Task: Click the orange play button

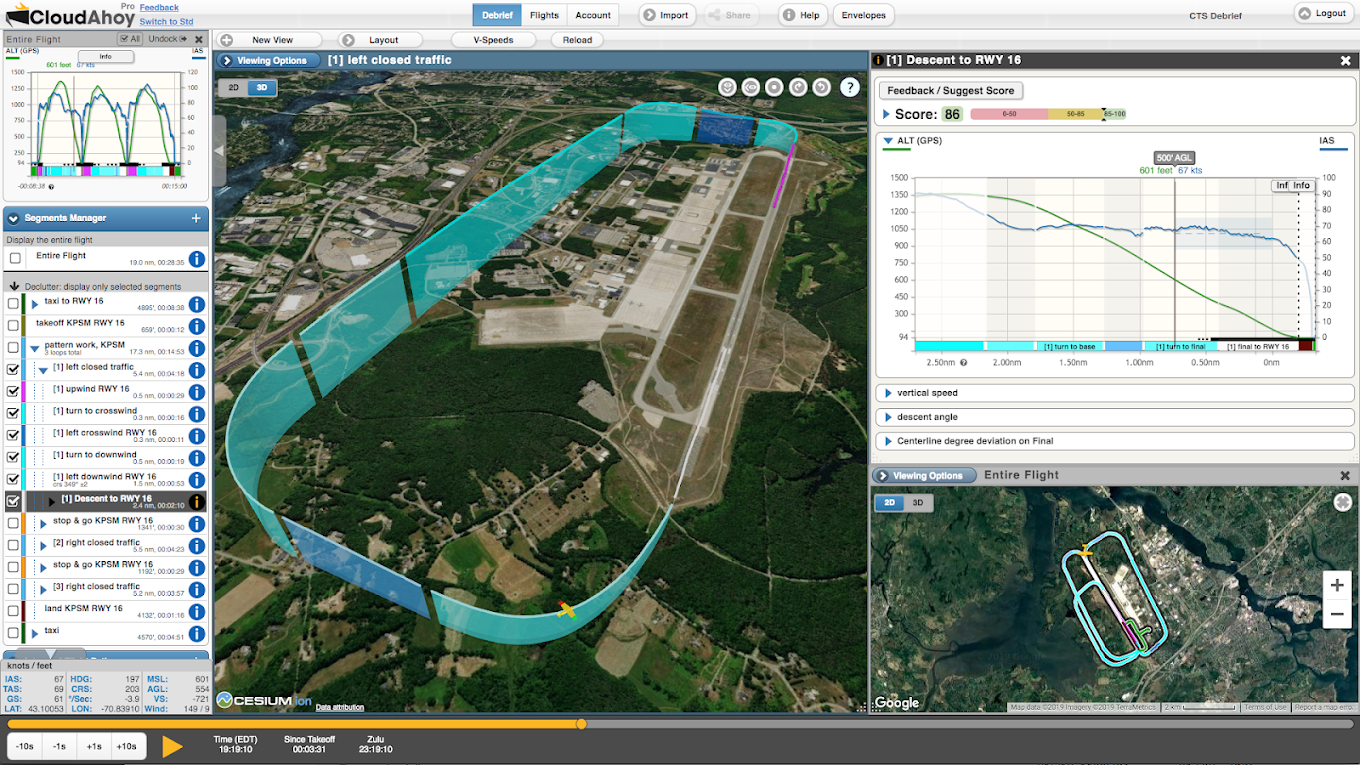Action: click(x=172, y=746)
